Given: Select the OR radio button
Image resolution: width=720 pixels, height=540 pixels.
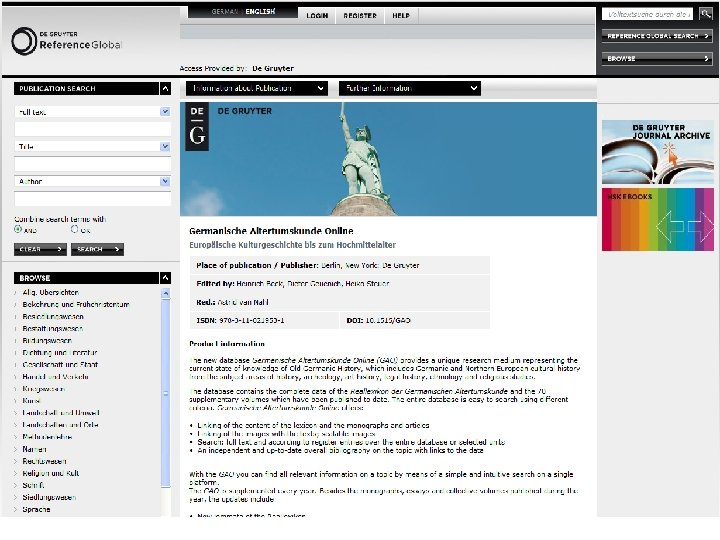Looking at the screenshot, I should coord(74,229).
